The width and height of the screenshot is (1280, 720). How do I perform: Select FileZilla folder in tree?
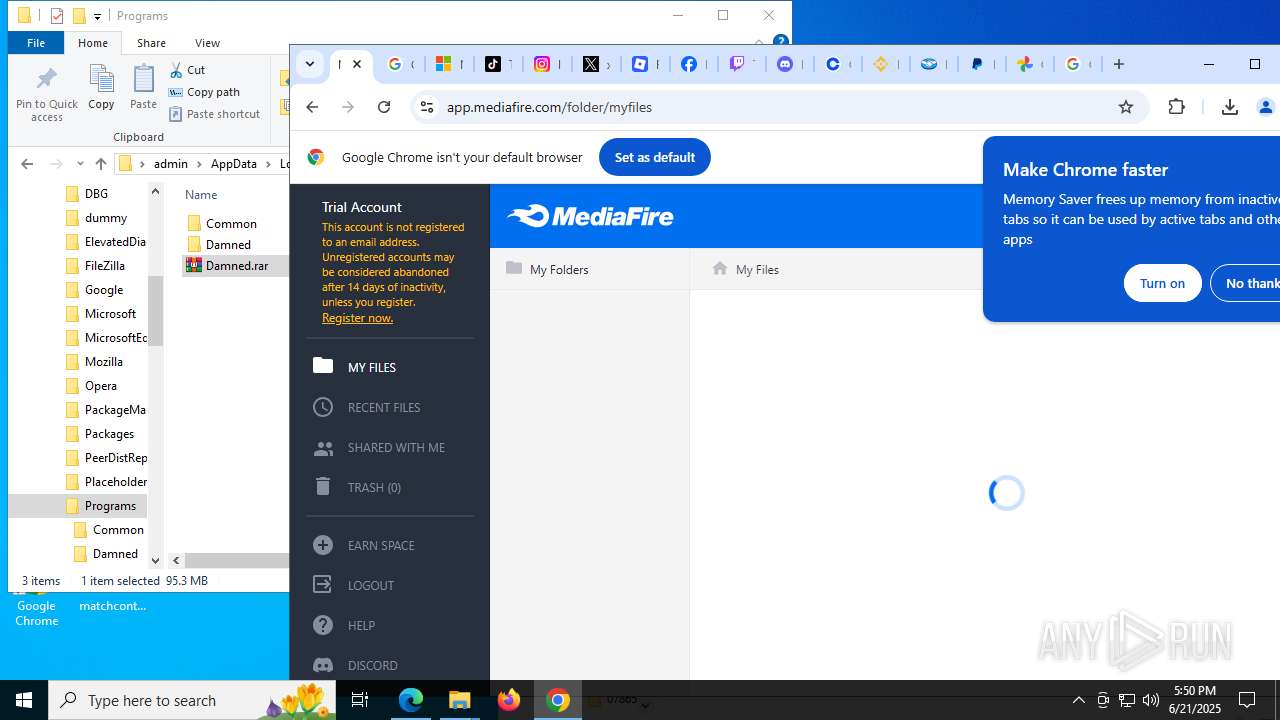click(104, 266)
